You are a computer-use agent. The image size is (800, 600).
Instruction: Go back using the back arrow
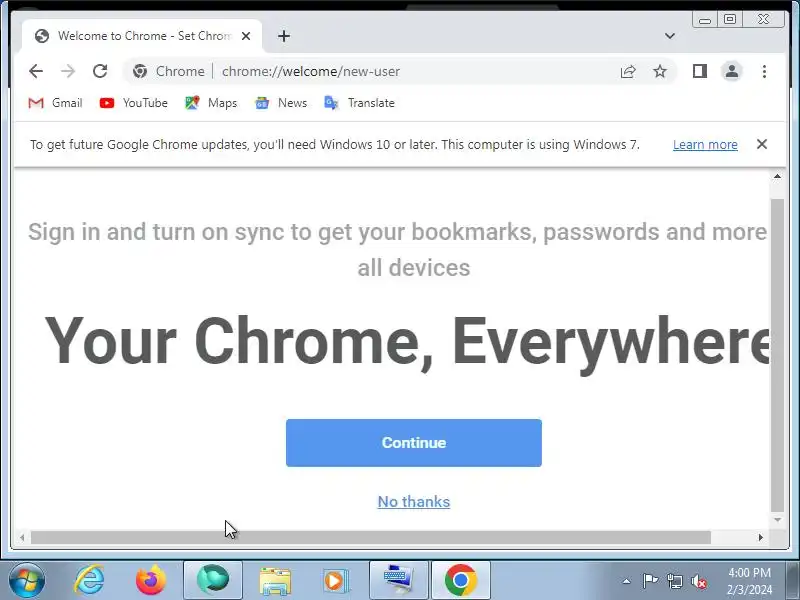(36, 71)
